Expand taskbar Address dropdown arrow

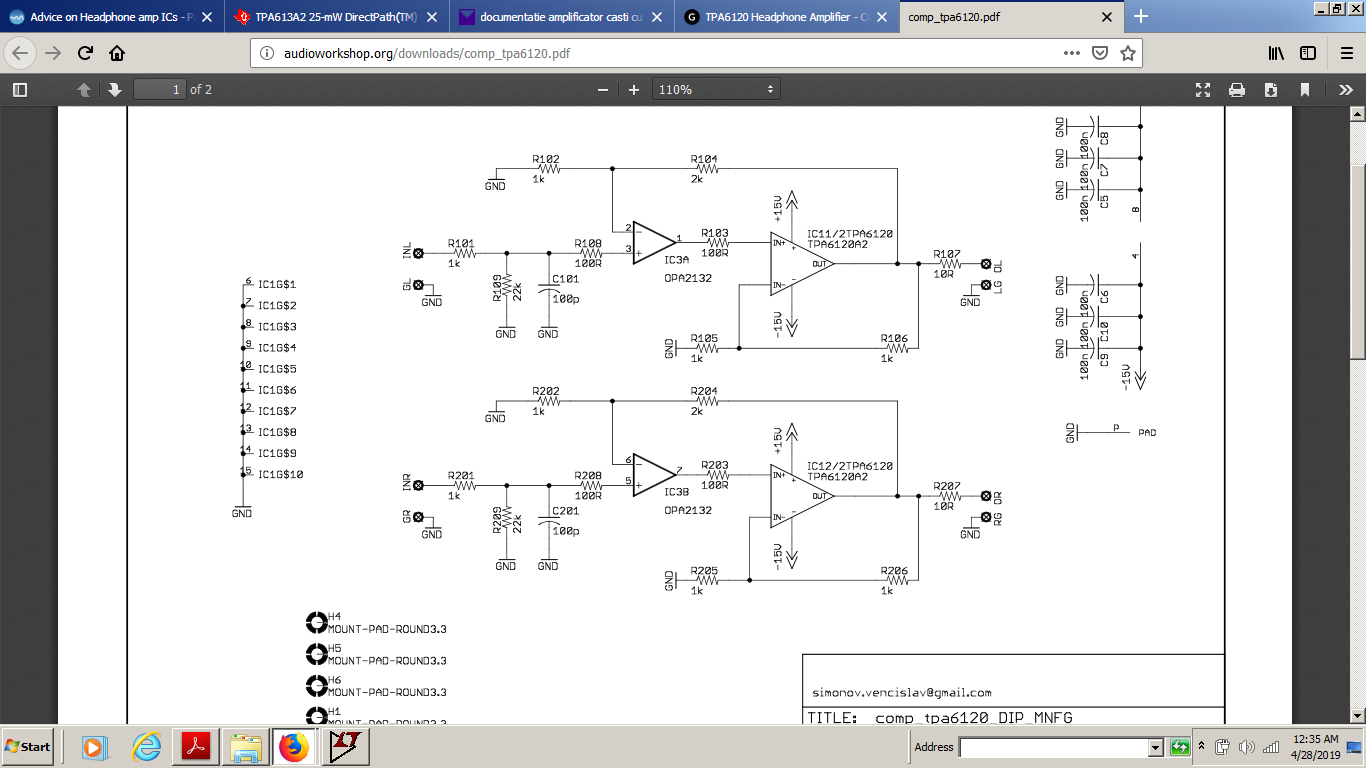point(1156,747)
